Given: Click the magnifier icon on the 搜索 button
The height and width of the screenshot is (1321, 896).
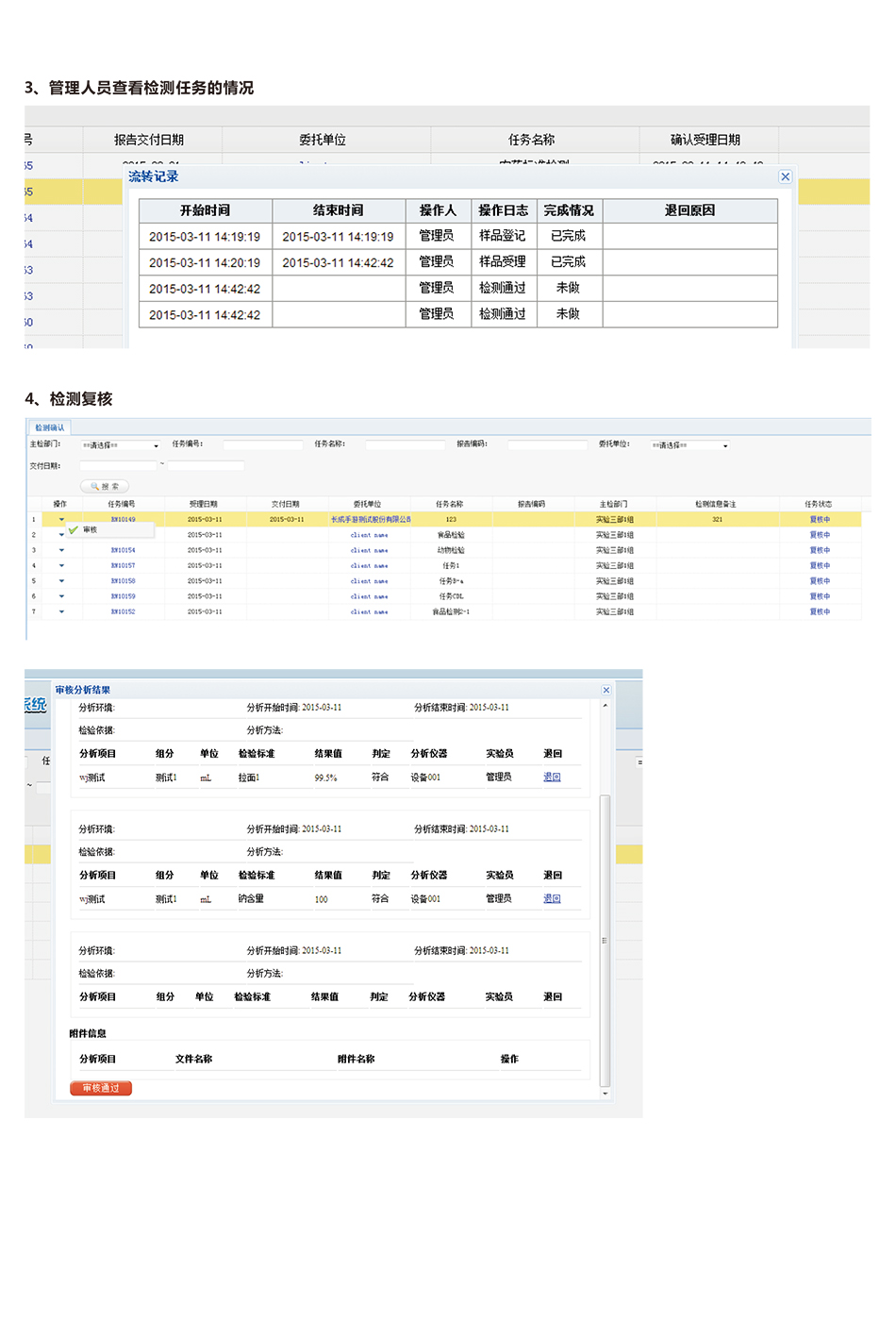Looking at the screenshot, I should click(94, 487).
